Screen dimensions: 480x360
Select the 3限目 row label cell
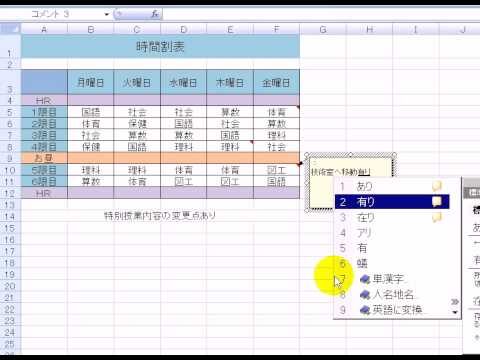[x=44, y=135]
